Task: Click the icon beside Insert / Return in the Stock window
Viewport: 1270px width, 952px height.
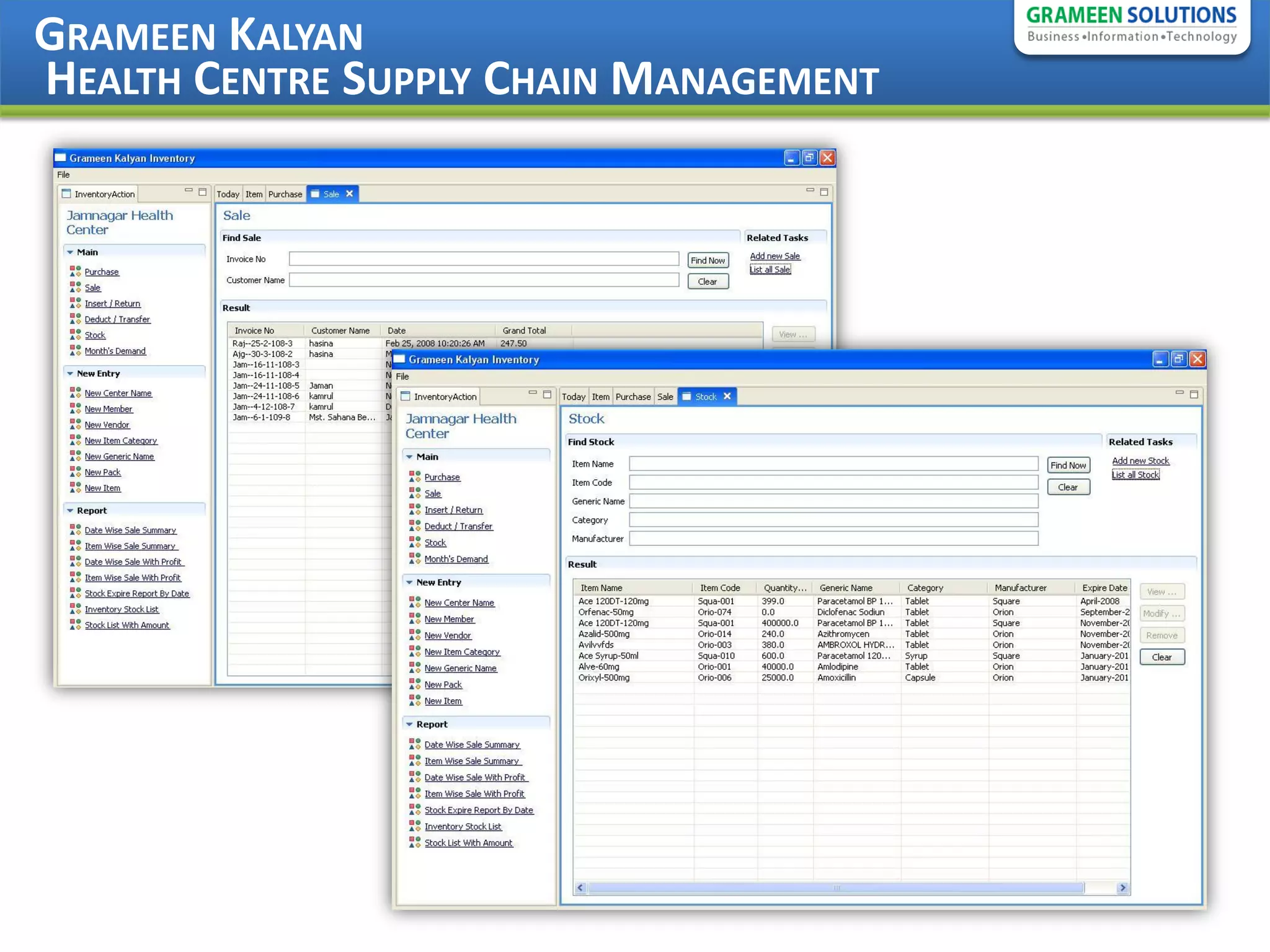Action: [415, 509]
